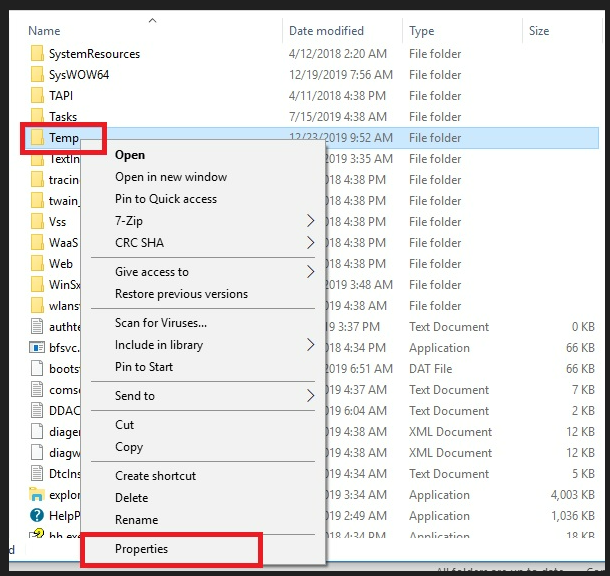Click the 4/12/2018 2:20 AM date cell
Image resolution: width=610 pixels, height=576 pixels.
point(338,54)
